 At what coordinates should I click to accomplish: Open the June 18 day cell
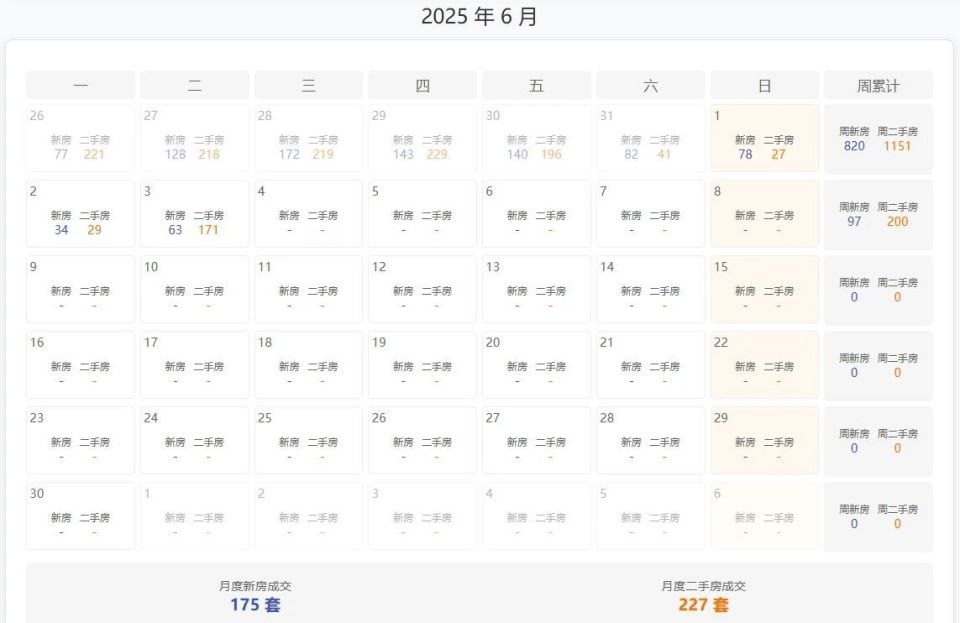pyautogui.click(x=309, y=365)
